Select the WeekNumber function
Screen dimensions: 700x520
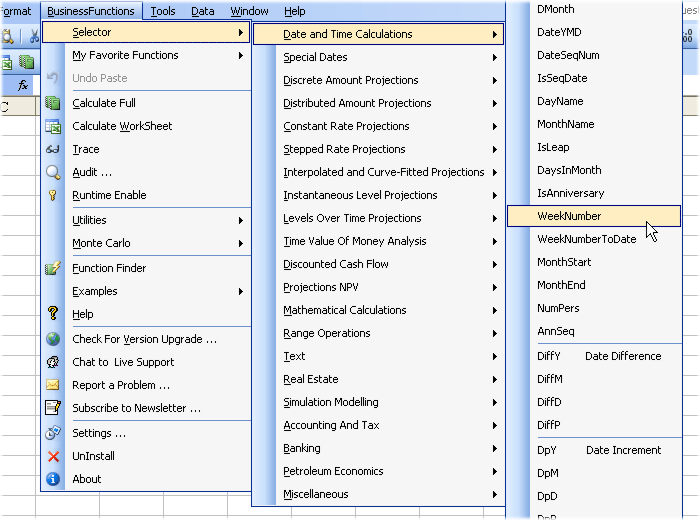594,216
